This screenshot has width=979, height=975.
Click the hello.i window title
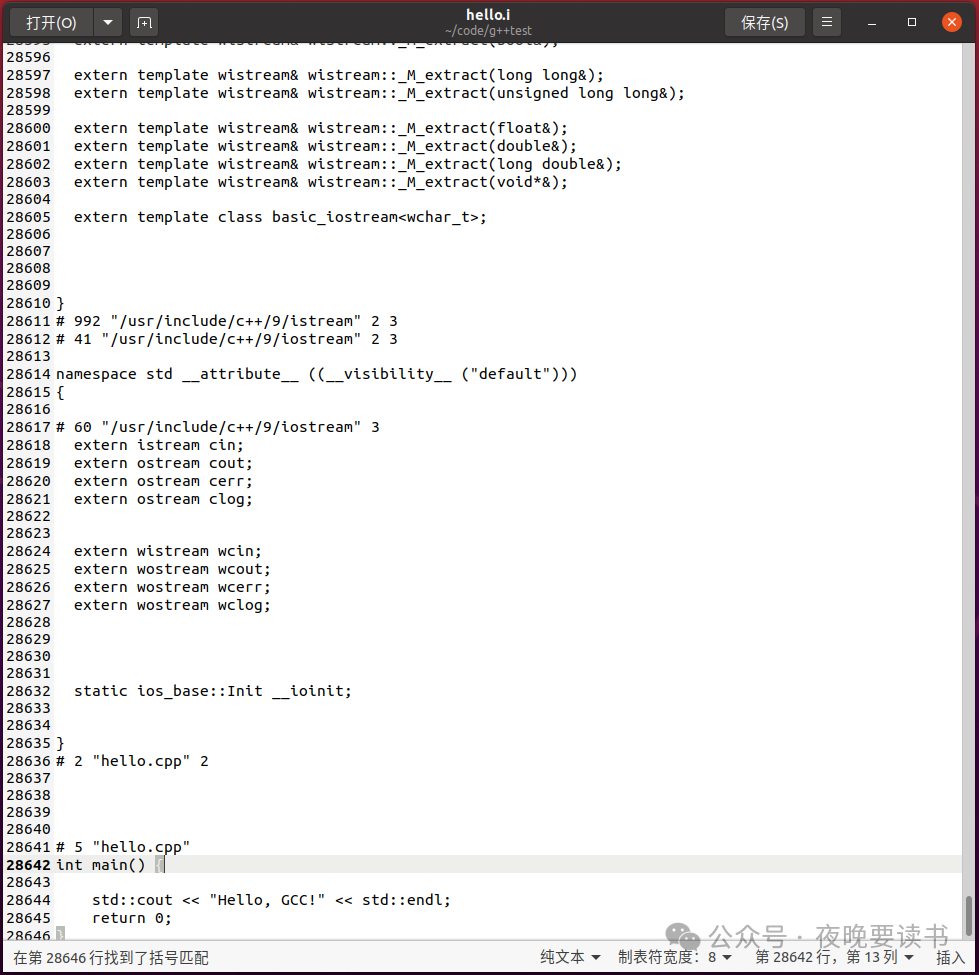click(x=488, y=15)
